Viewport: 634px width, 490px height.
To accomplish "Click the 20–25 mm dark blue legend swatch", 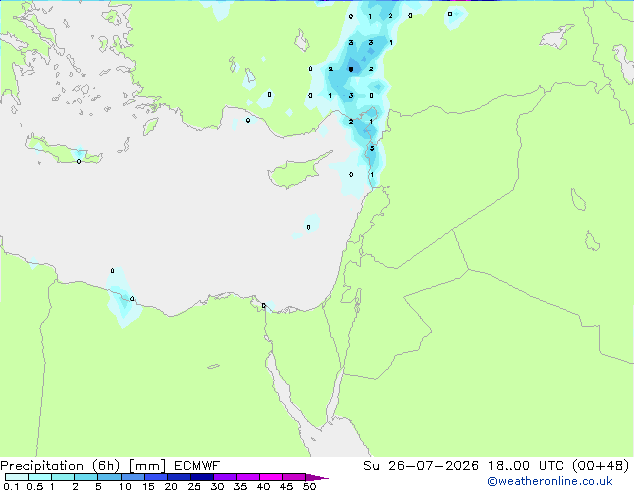I will coord(179,477).
